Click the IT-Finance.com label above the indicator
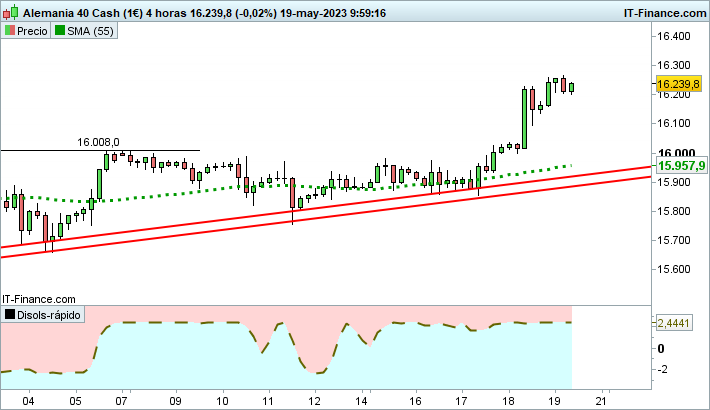Image resolution: width=710 pixels, height=410 pixels. pos(39,299)
